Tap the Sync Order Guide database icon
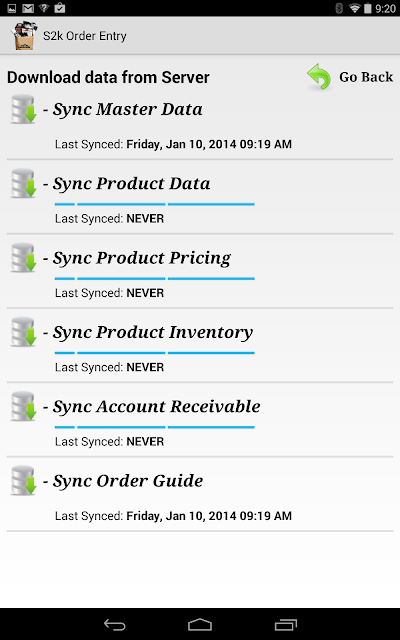 coord(23,480)
